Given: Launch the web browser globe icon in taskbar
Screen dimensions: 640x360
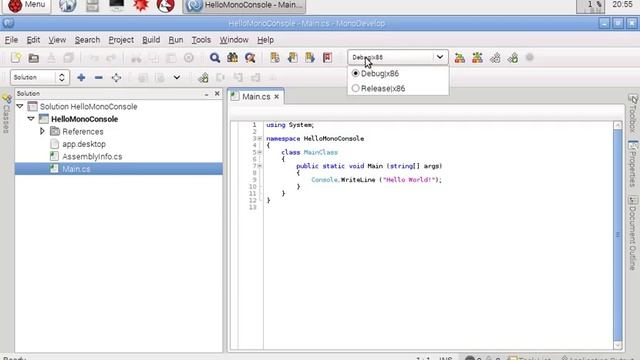Looking at the screenshot, I should coord(67,5).
